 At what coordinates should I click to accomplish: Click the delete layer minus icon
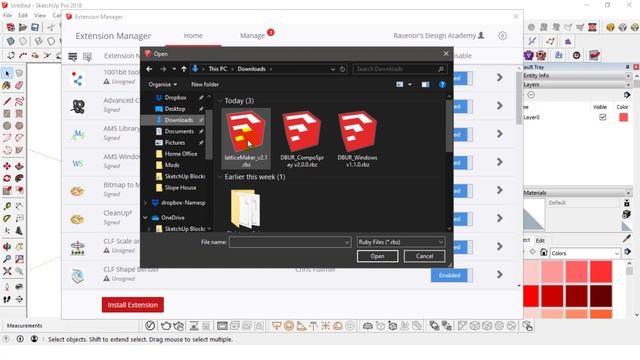click(531, 95)
